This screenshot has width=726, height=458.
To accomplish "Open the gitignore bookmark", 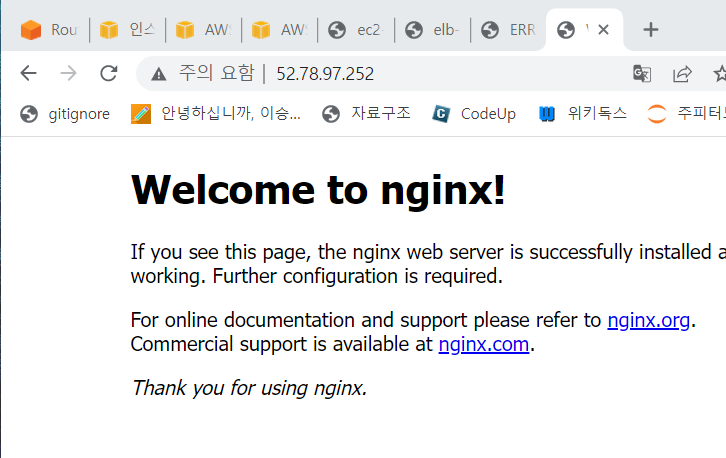I will pyautogui.click(x=65, y=114).
